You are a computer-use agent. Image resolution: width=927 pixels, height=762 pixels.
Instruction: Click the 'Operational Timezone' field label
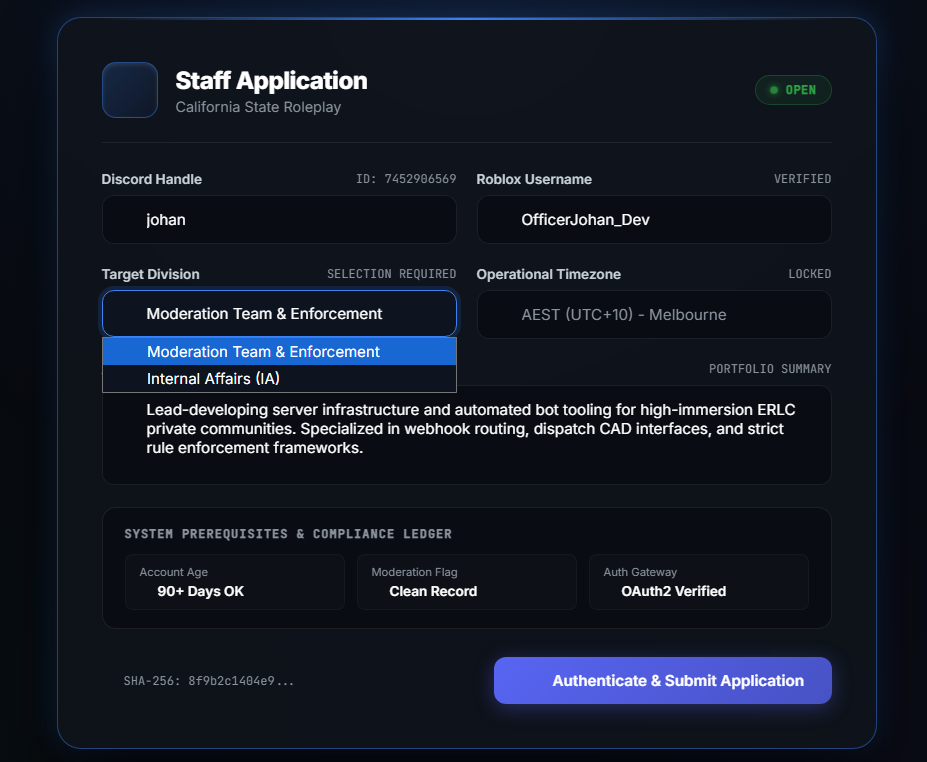[x=549, y=274]
